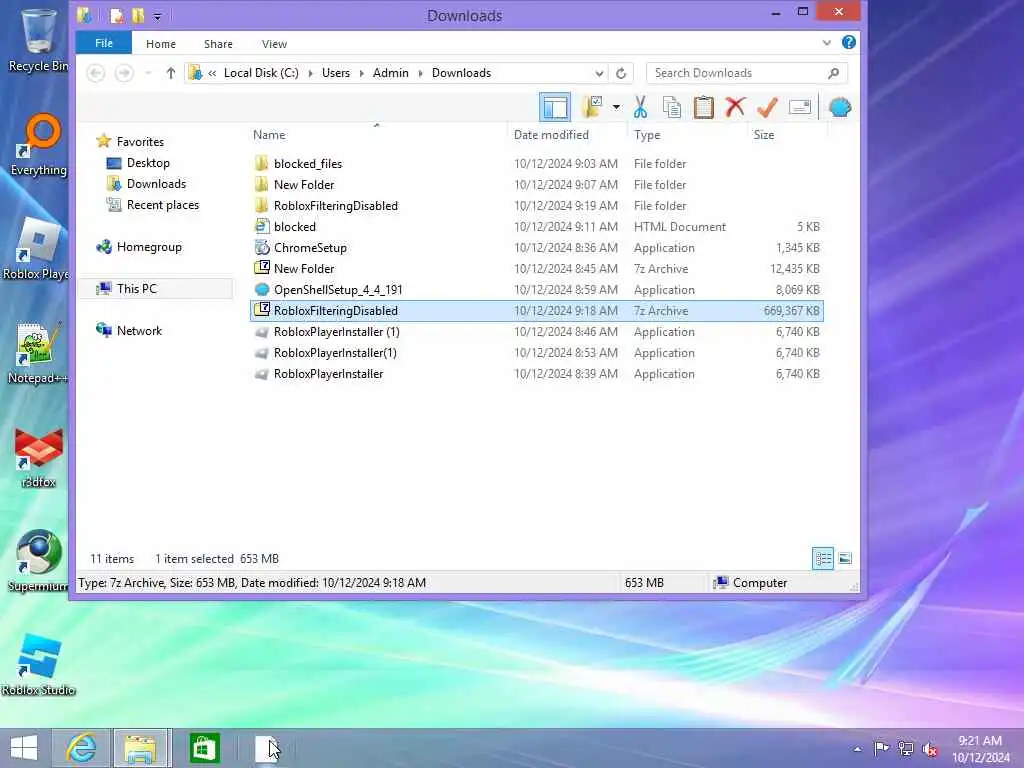Refresh the Downloads folder view
The image size is (1024, 768).
(x=621, y=73)
